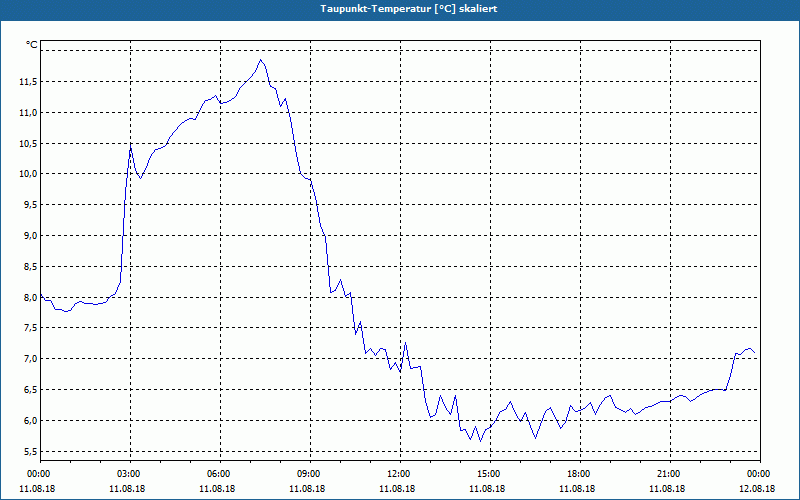This screenshot has width=800, height=500.
Task: Click the curve spike at 03:00
Action: point(131,146)
